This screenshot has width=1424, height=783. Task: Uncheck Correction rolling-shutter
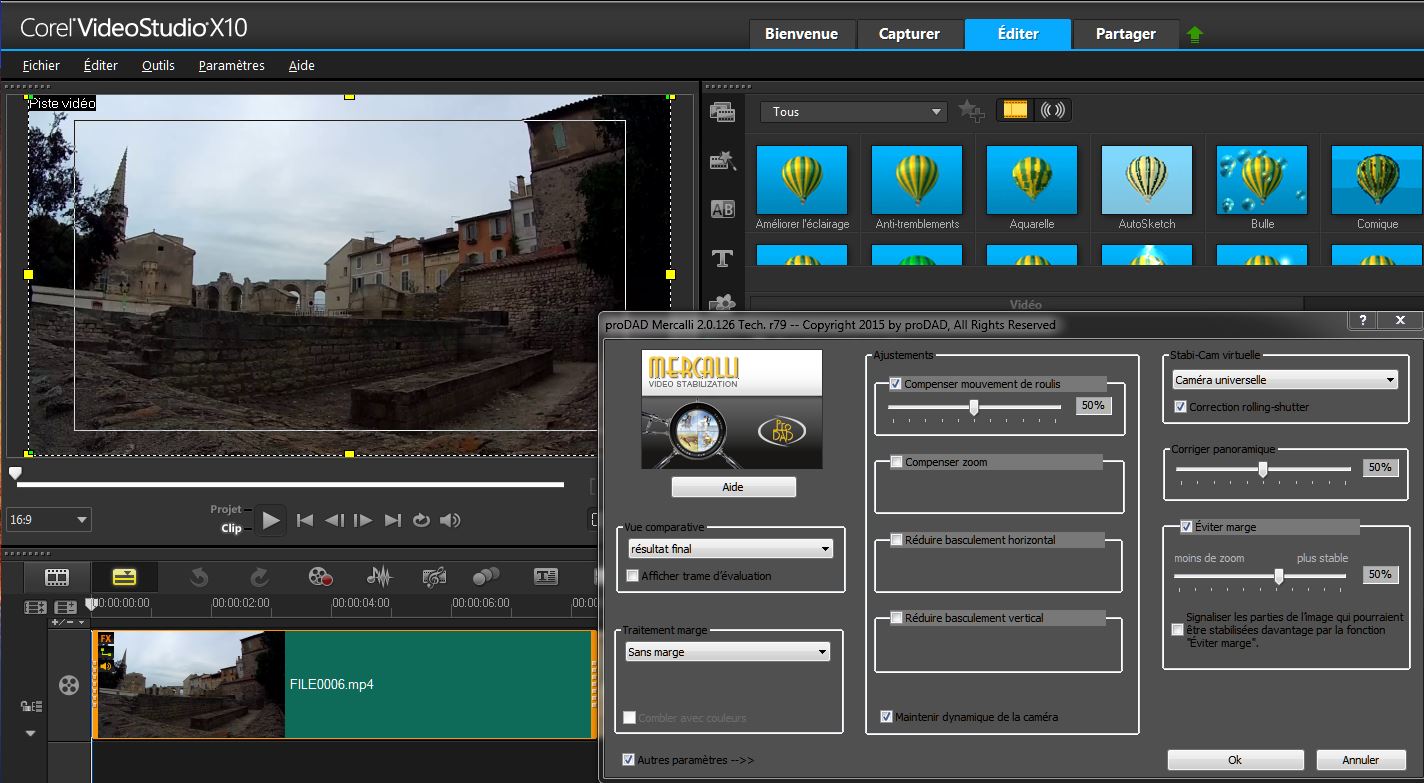[x=1181, y=407]
